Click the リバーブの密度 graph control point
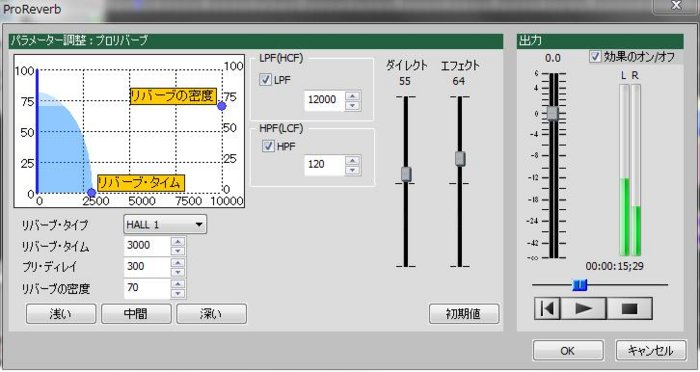Screen dimensions: 700x372 pyautogui.click(x=221, y=106)
